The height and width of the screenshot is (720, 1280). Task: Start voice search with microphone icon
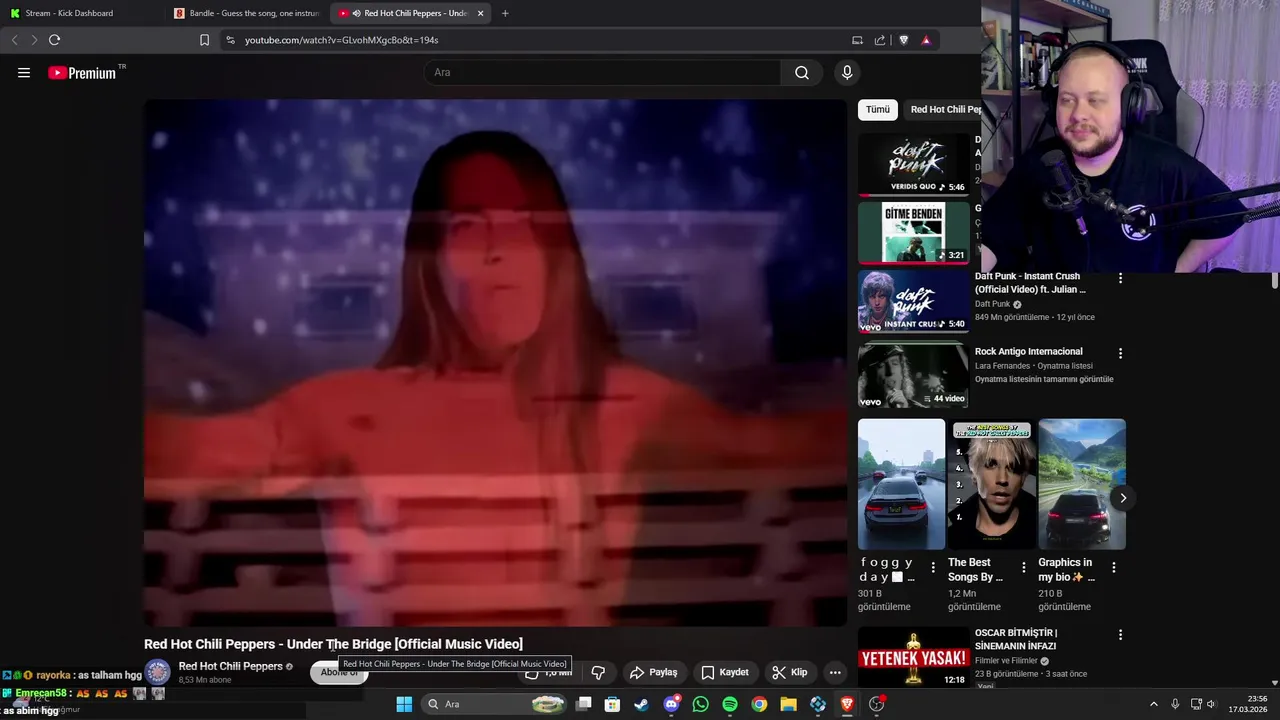(x=847, y=72)
